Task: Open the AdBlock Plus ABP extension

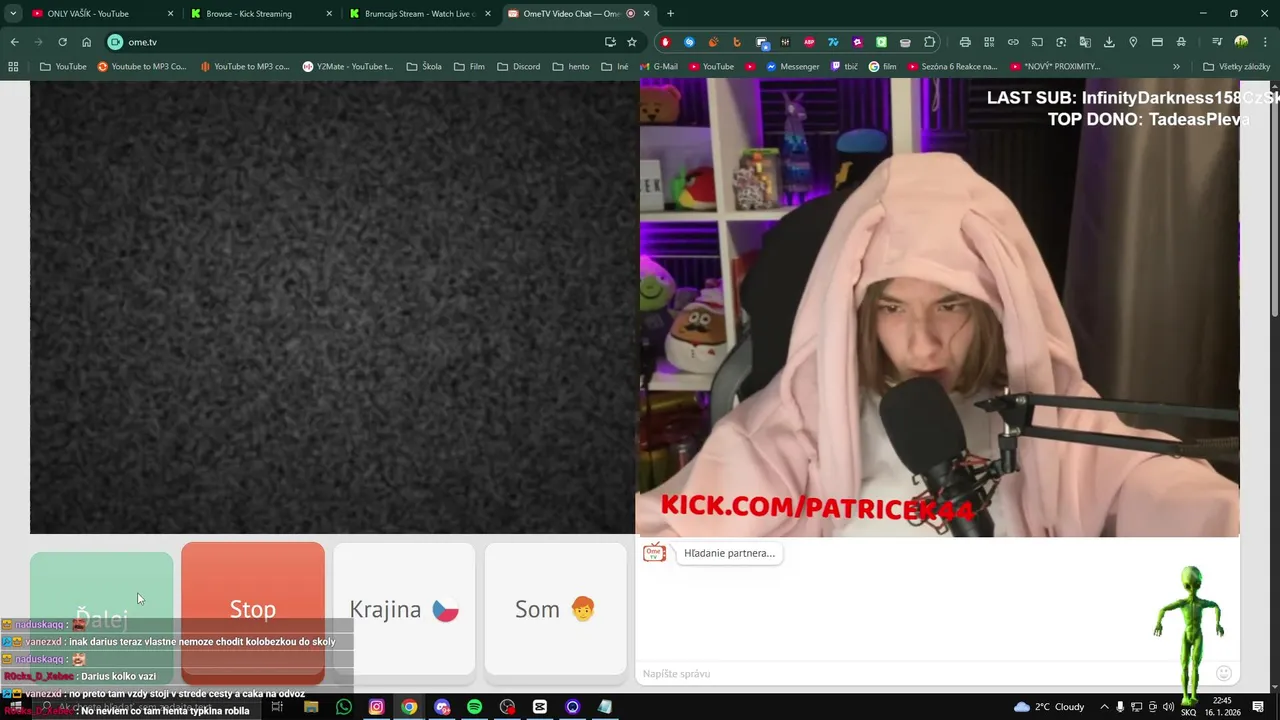Action: [809, 42]
